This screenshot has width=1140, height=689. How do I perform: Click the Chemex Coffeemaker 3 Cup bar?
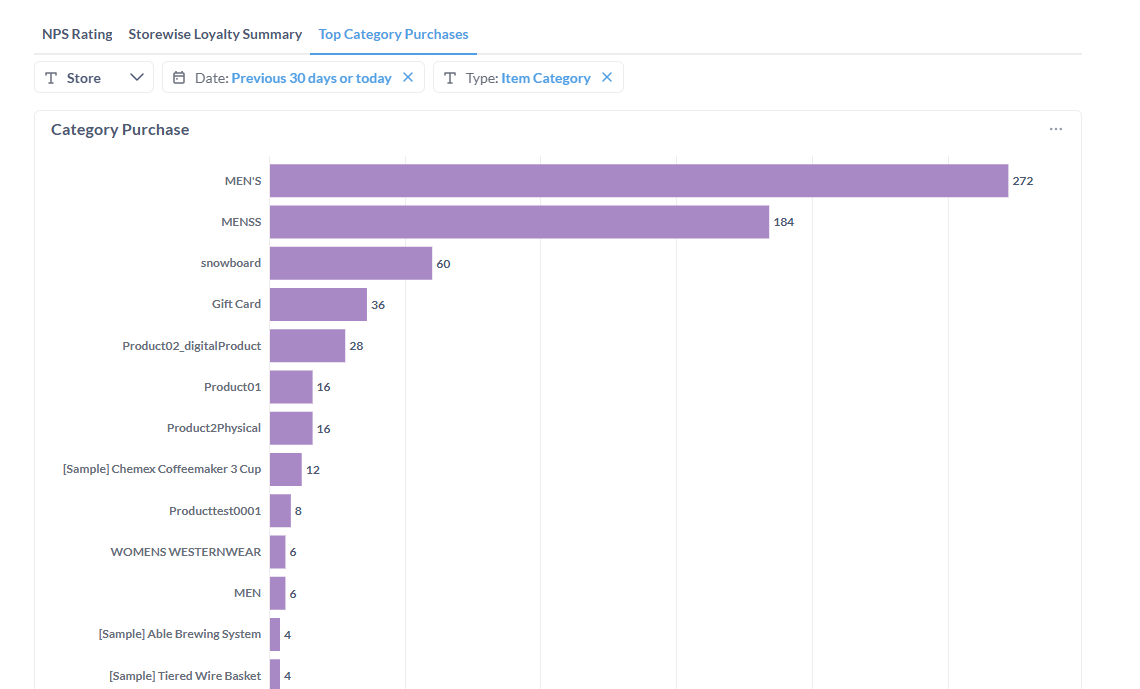[285, 469]
